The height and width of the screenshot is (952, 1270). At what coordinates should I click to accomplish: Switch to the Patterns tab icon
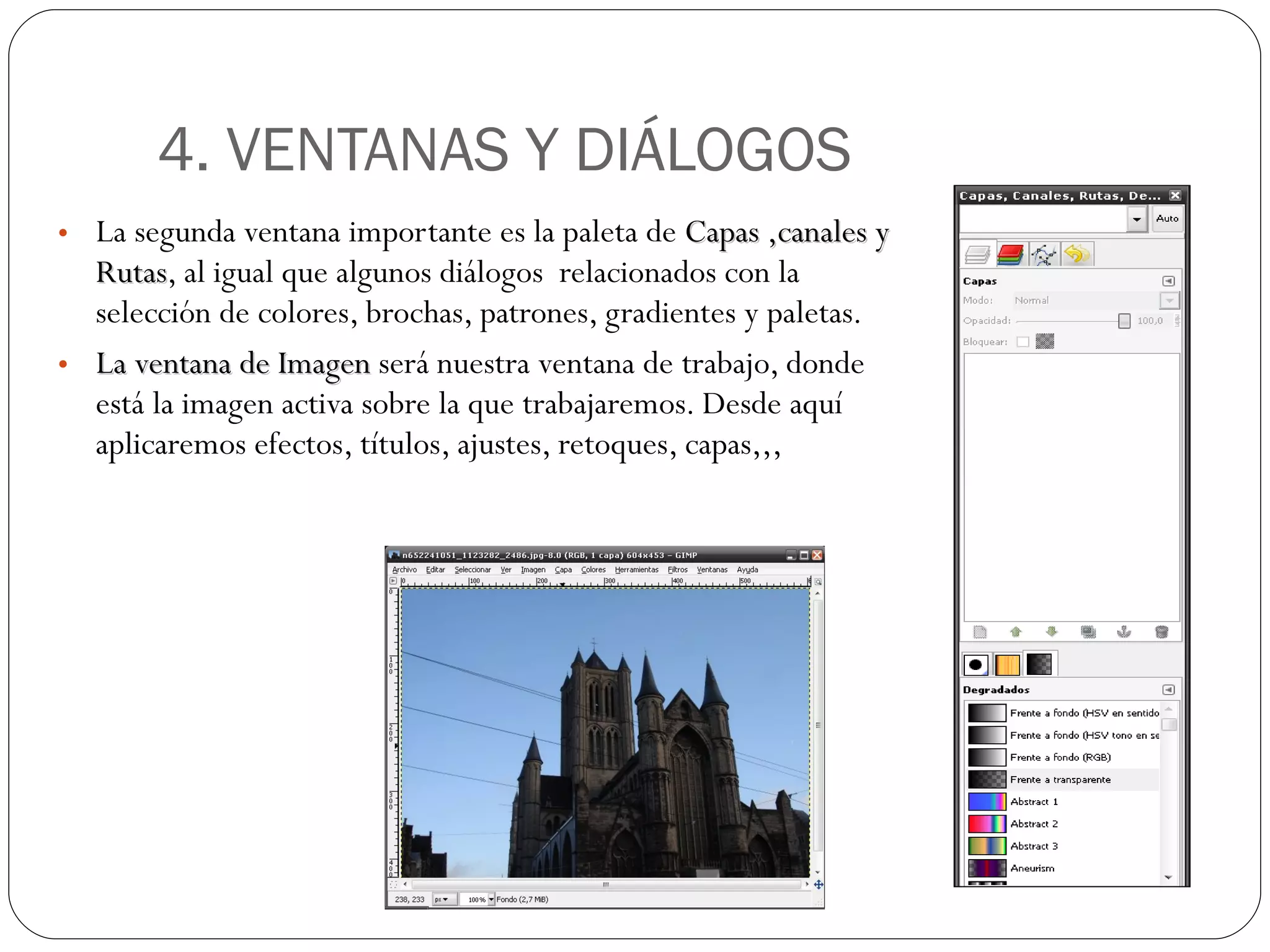[x=1007, y=664]
